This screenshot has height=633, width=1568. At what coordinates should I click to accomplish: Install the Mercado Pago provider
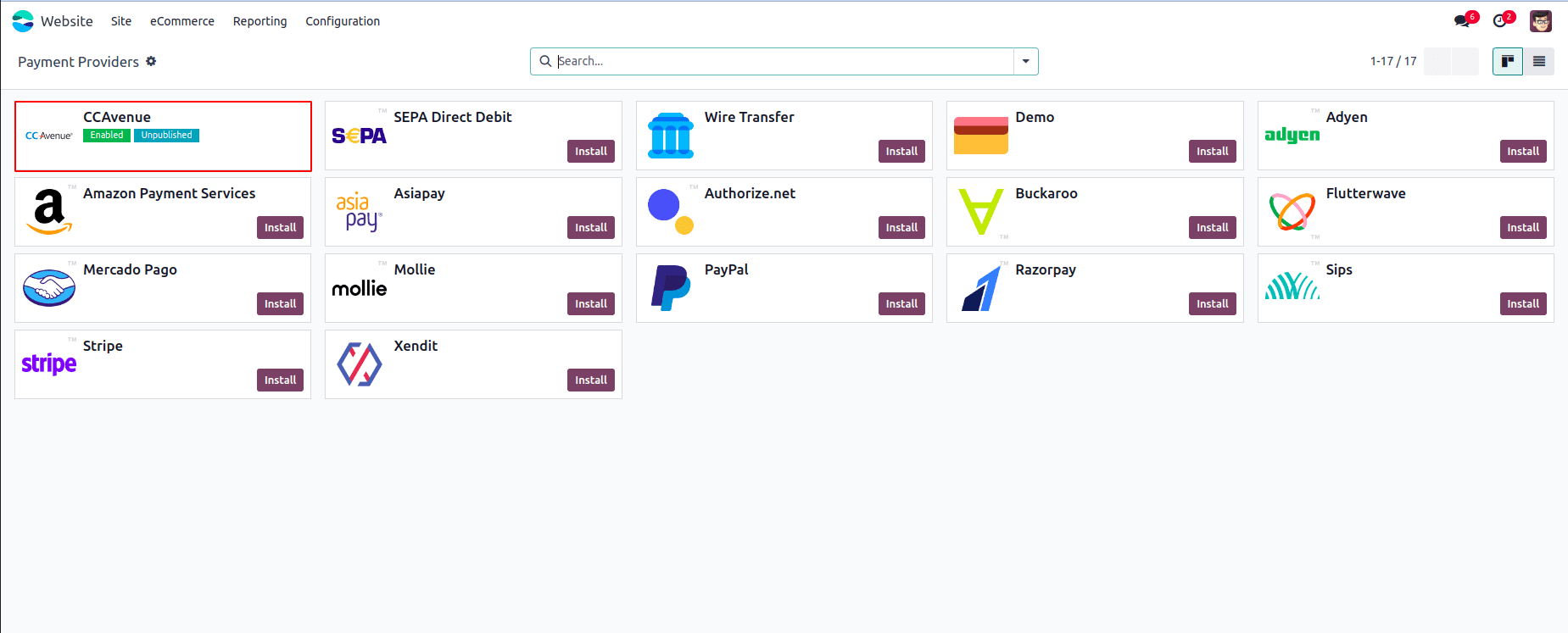click(280, 303)
